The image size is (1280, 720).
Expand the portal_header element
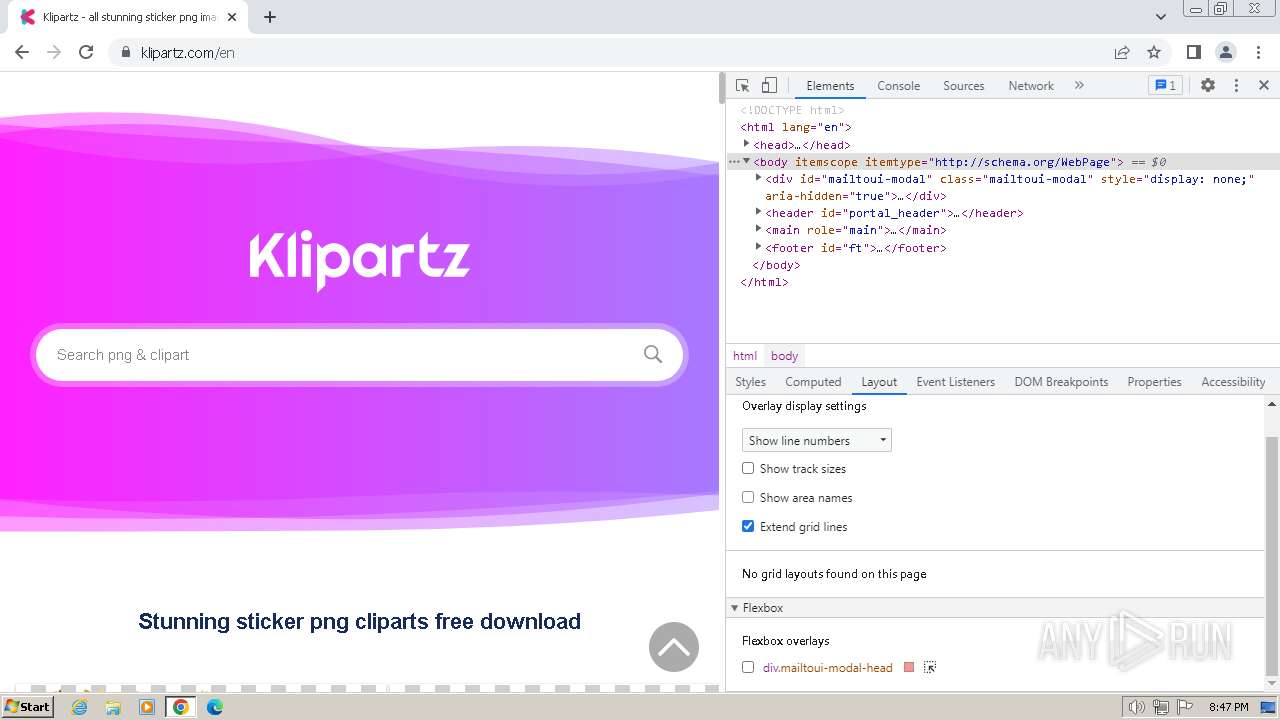point(758,212)
